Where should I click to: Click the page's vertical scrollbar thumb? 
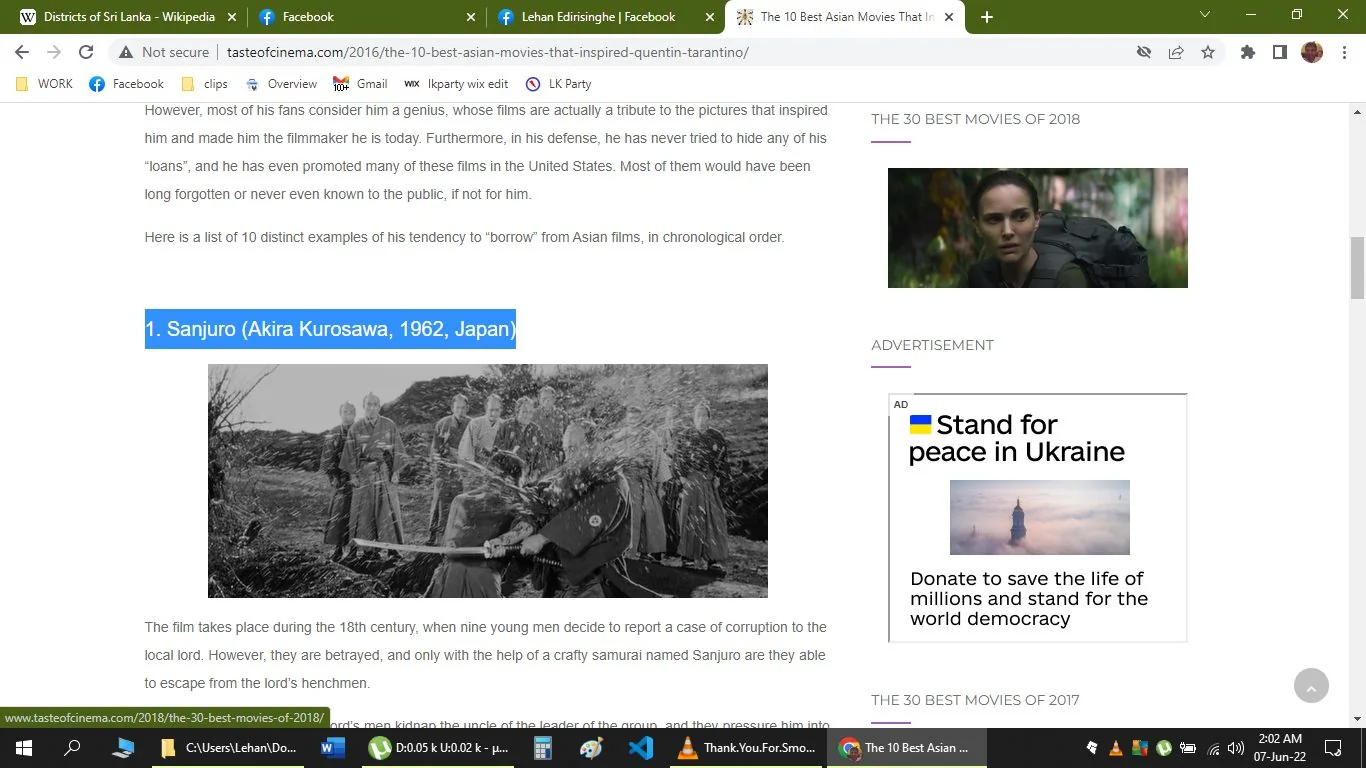[x=1357, y=268]
